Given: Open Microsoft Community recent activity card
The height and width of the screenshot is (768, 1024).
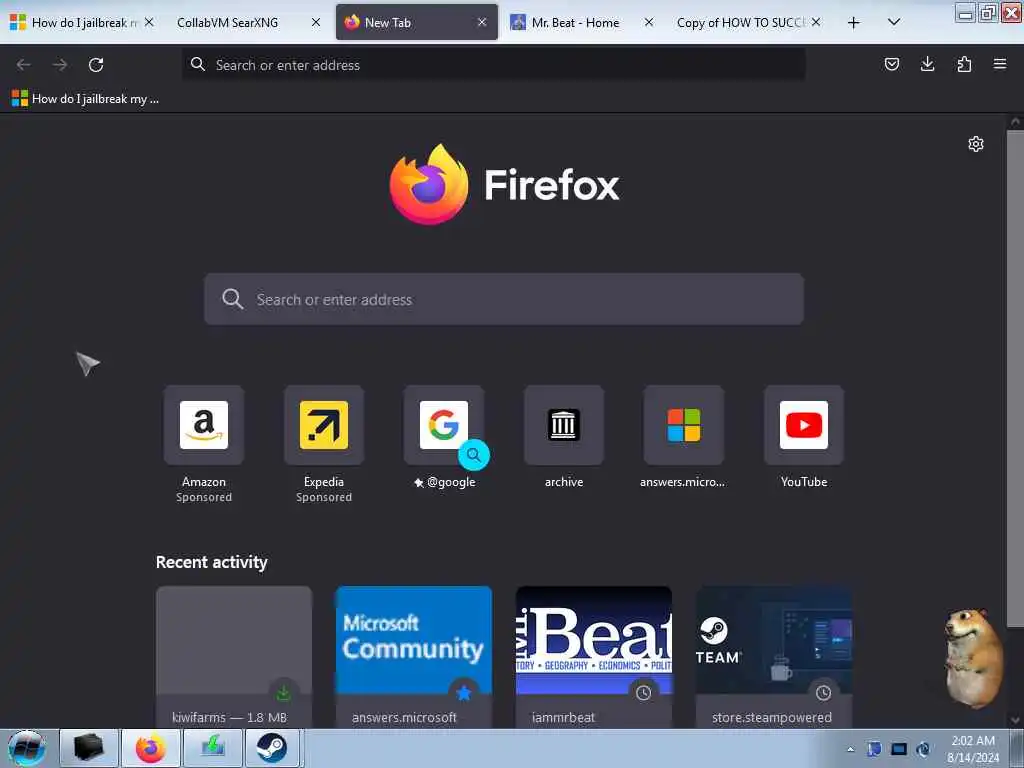Looking at the screenshot, I should (x=414, y=656).
